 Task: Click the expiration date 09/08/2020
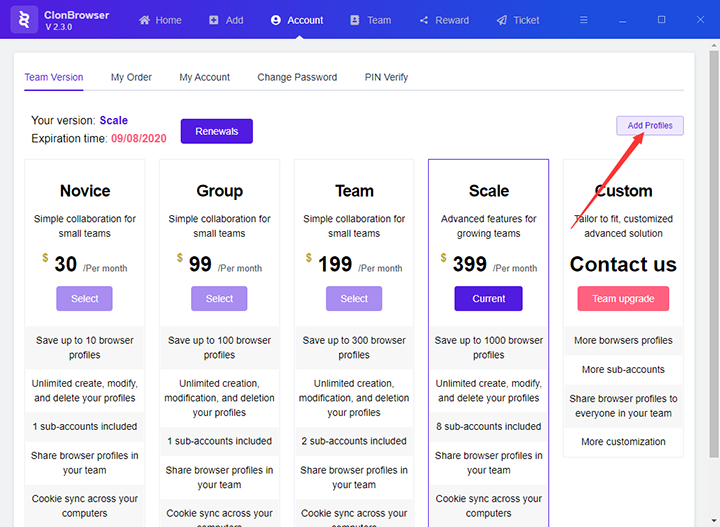(x=139, y=139)
